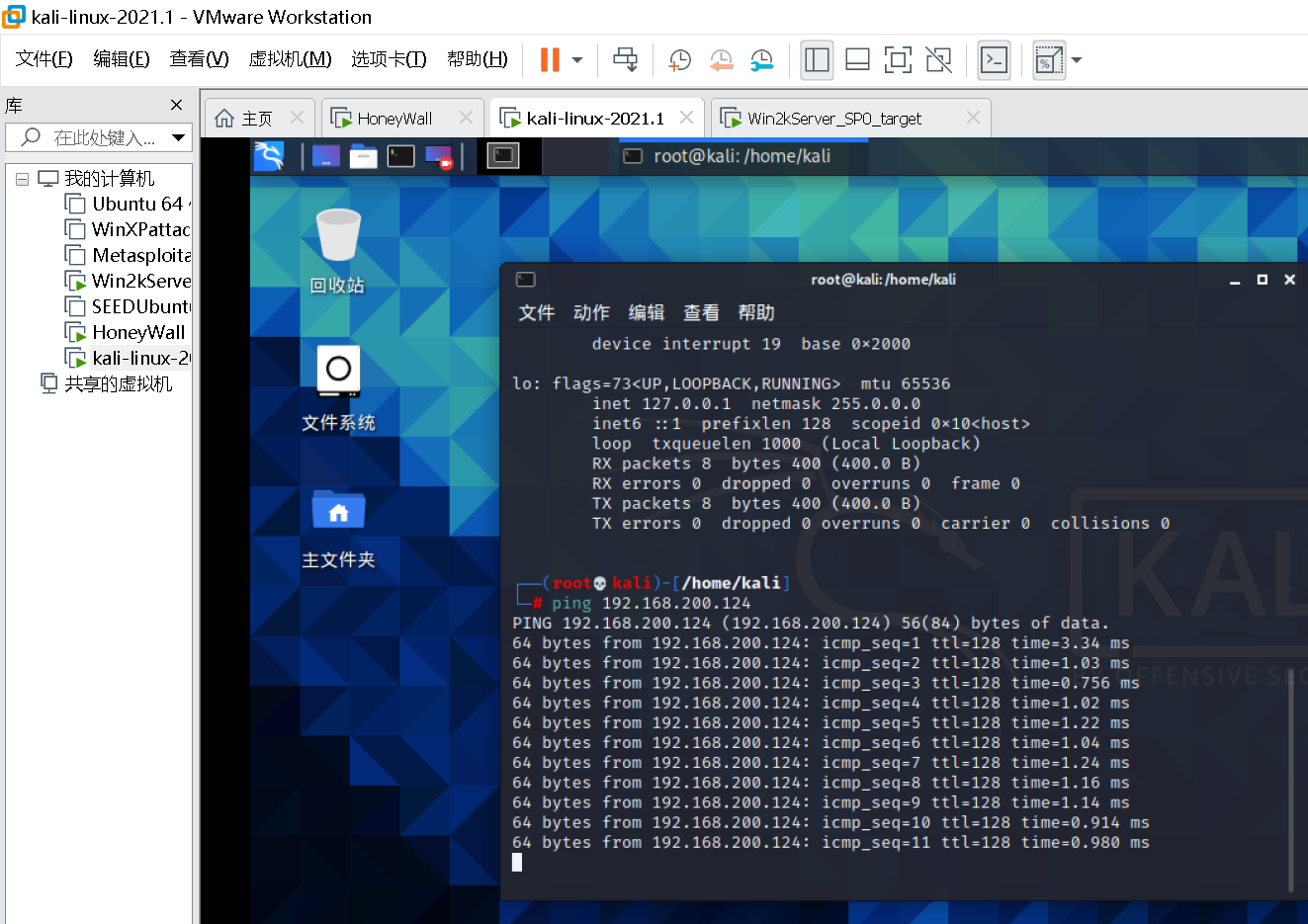Close the Win2kServer_SP0_target tab
Screen dimensions: 1308x924
(973, 118)
